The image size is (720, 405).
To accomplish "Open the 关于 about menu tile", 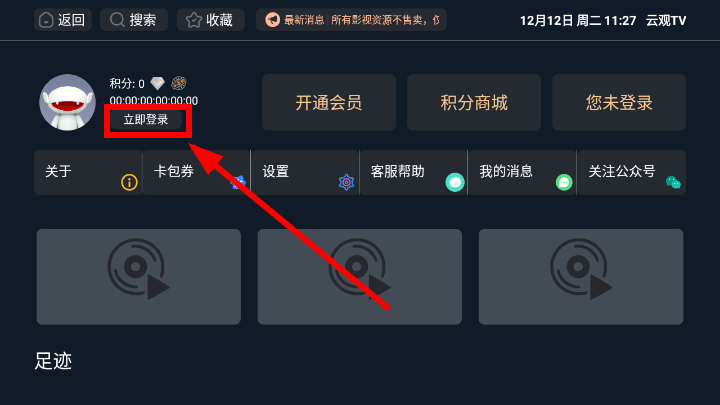I will [x=88, y=173].
